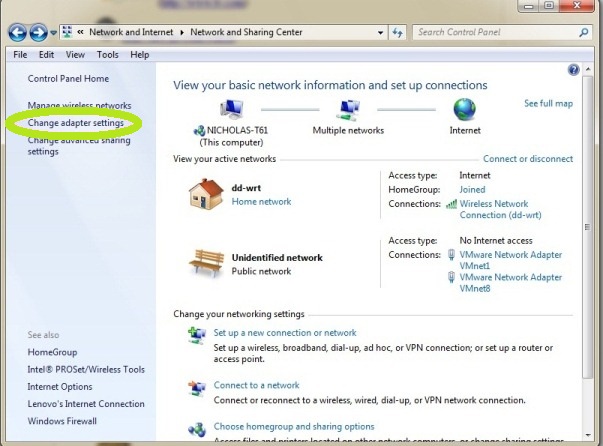Click the dd-wrt house network icon
603x446 pixels.
(x=204, y=193)
